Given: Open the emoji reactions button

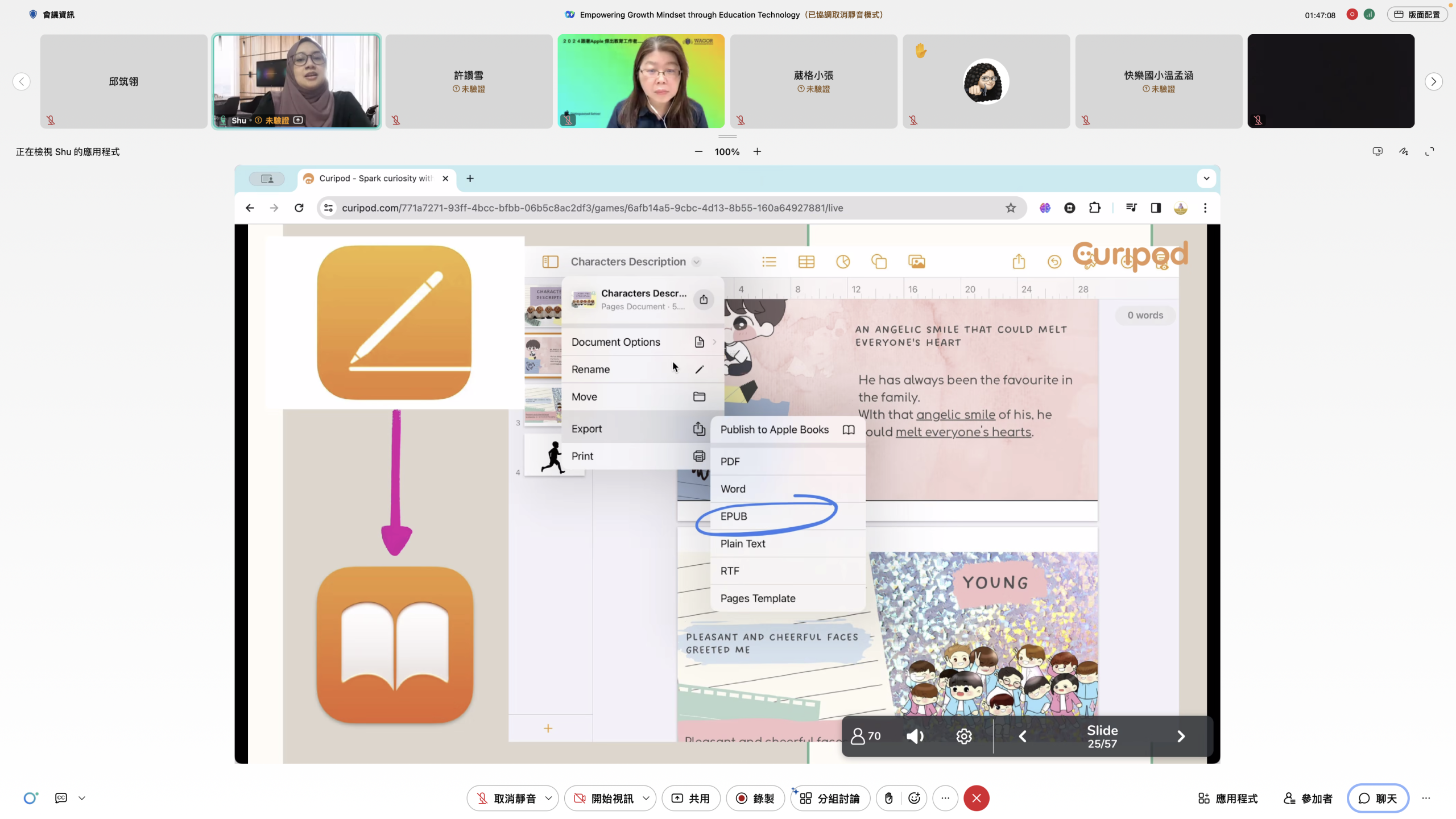Looking at the screenshot, I should (914, 798).
